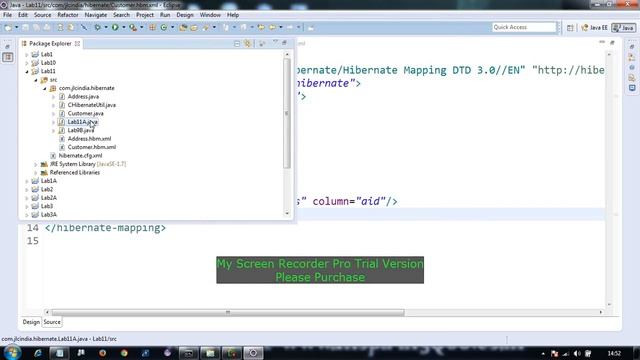Expand the Address.java node

pyautogui.click(x=53, y=97)
